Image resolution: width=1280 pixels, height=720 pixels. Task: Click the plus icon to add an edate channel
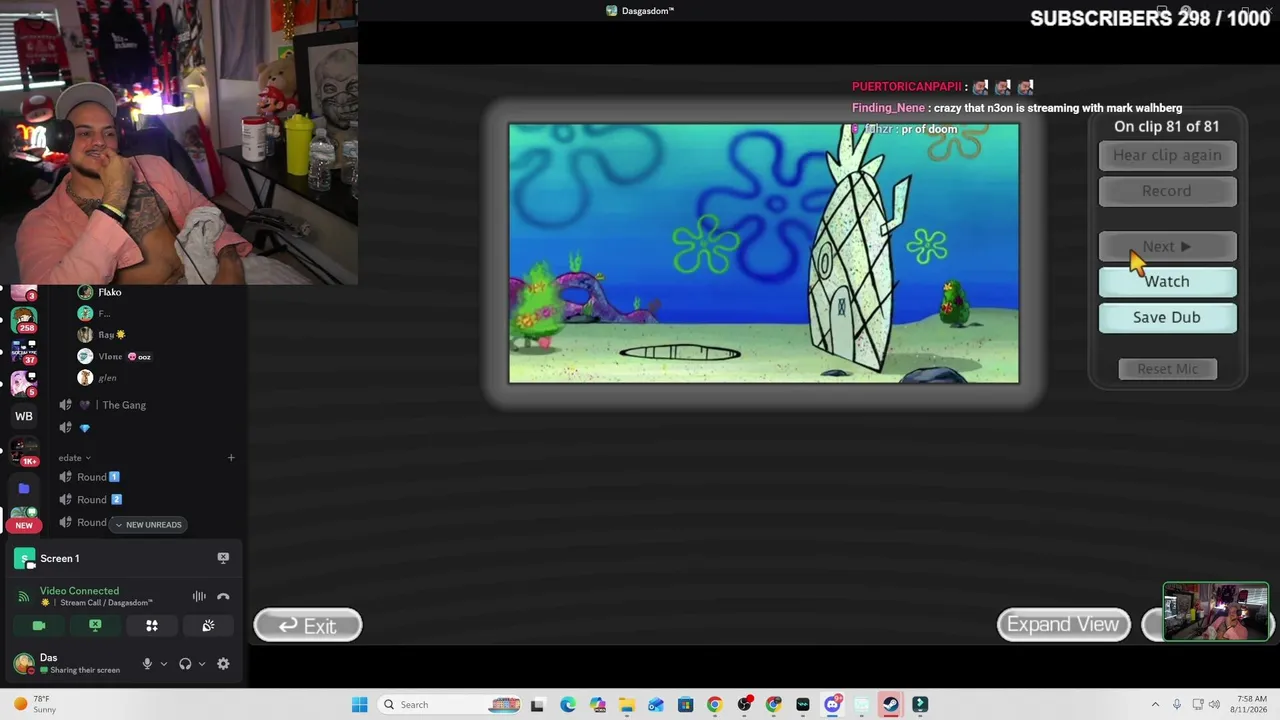coord(231,458)
